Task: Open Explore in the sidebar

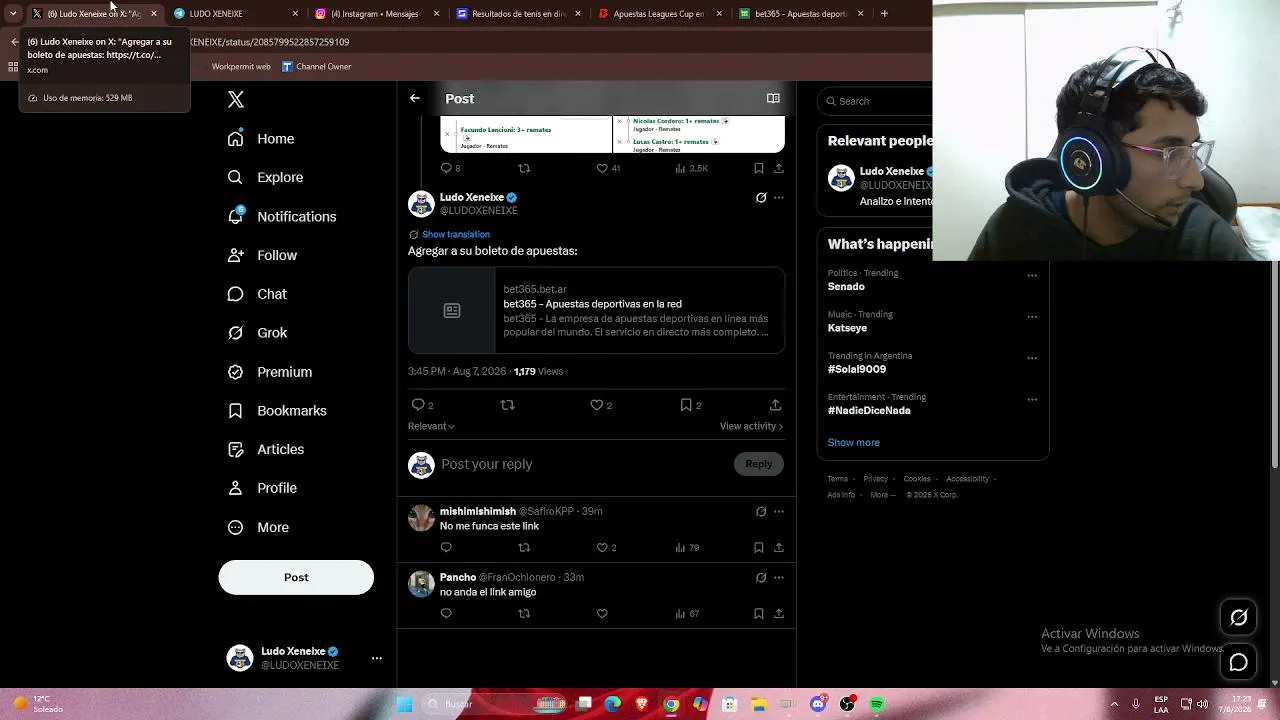Action: (x=265, y=177)
